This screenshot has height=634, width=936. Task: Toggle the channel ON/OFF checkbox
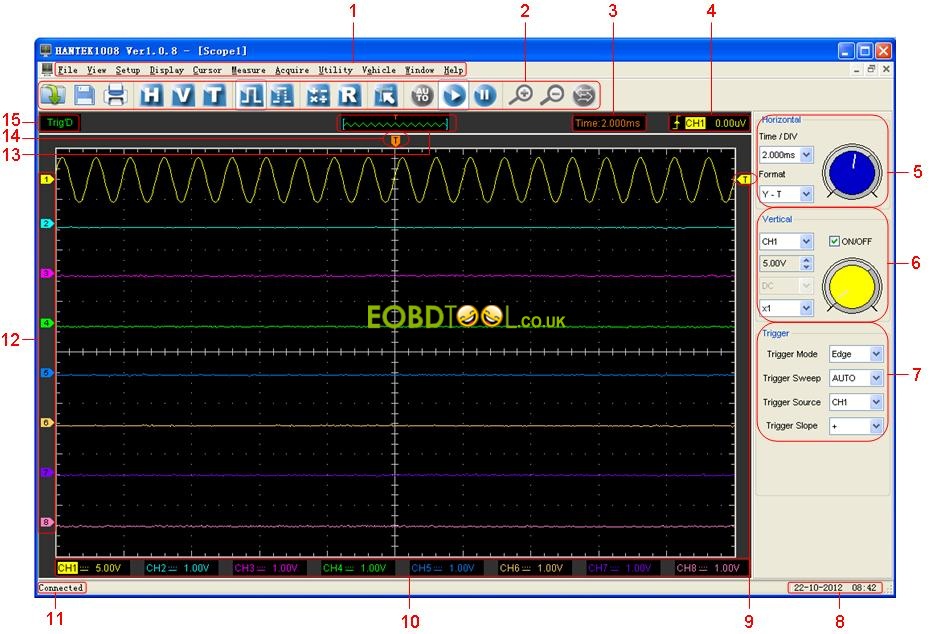(x=835, y=241)
